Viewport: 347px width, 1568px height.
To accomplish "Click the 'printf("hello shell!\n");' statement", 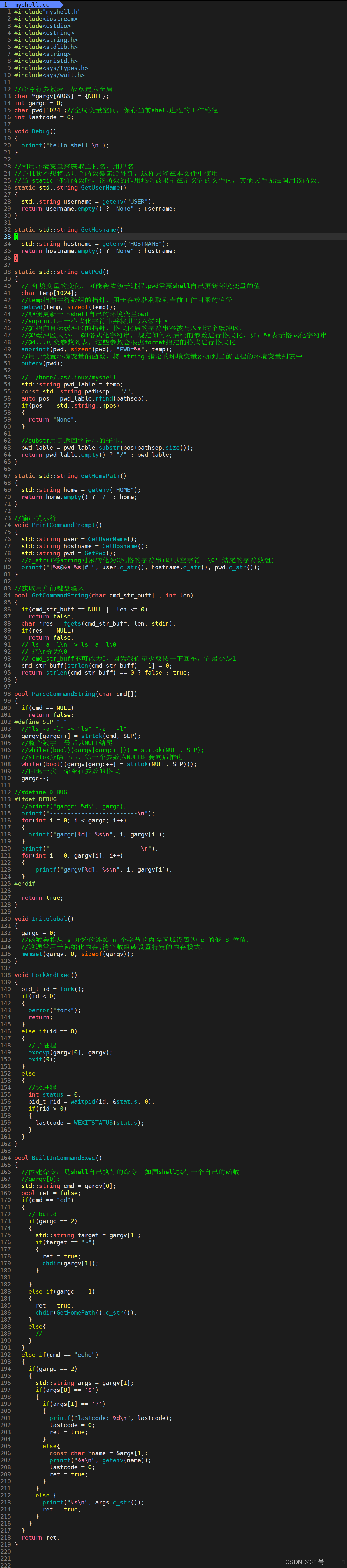I will pos(65,145).
